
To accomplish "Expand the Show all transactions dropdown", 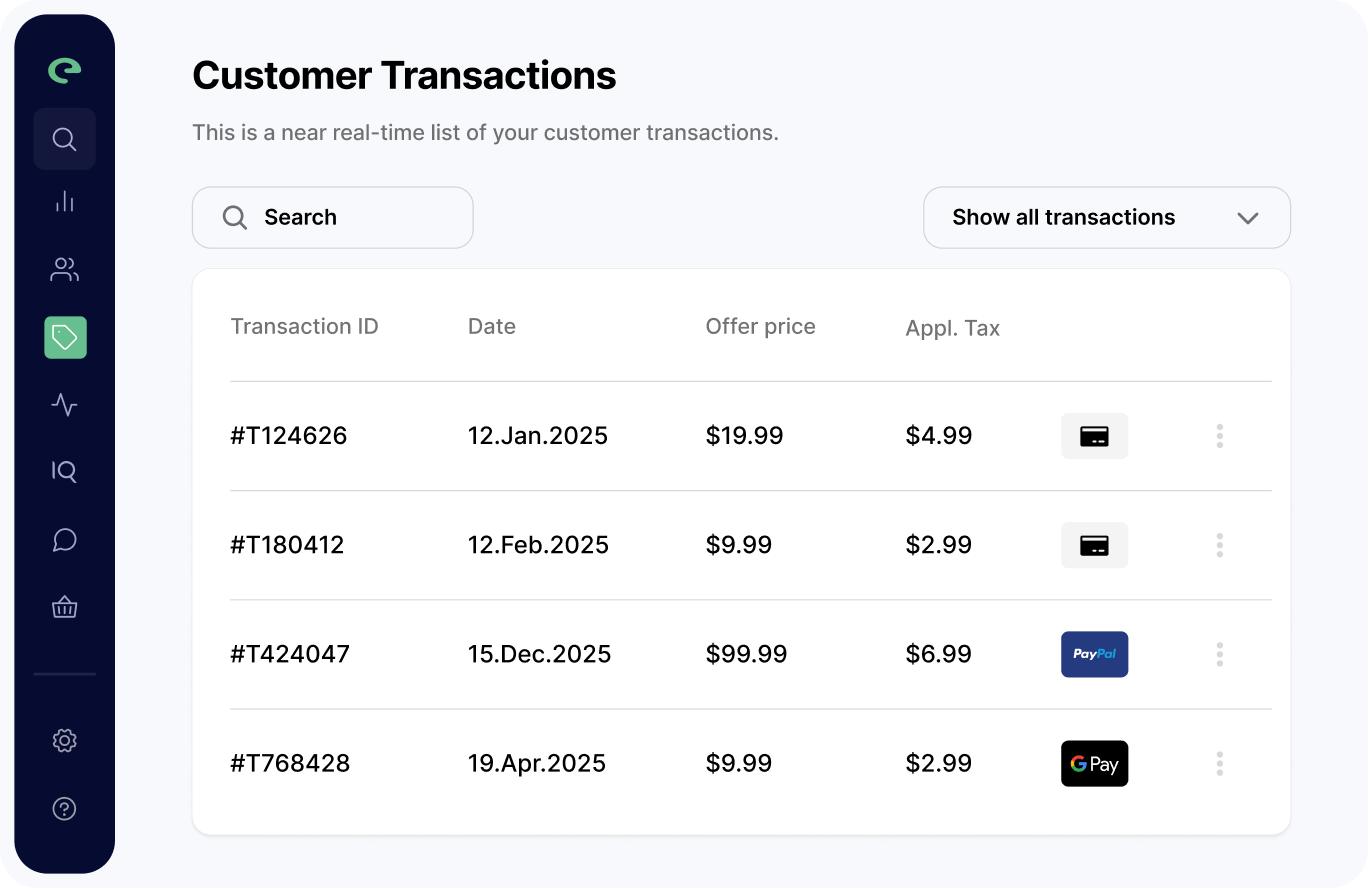I will [1106, 218].
